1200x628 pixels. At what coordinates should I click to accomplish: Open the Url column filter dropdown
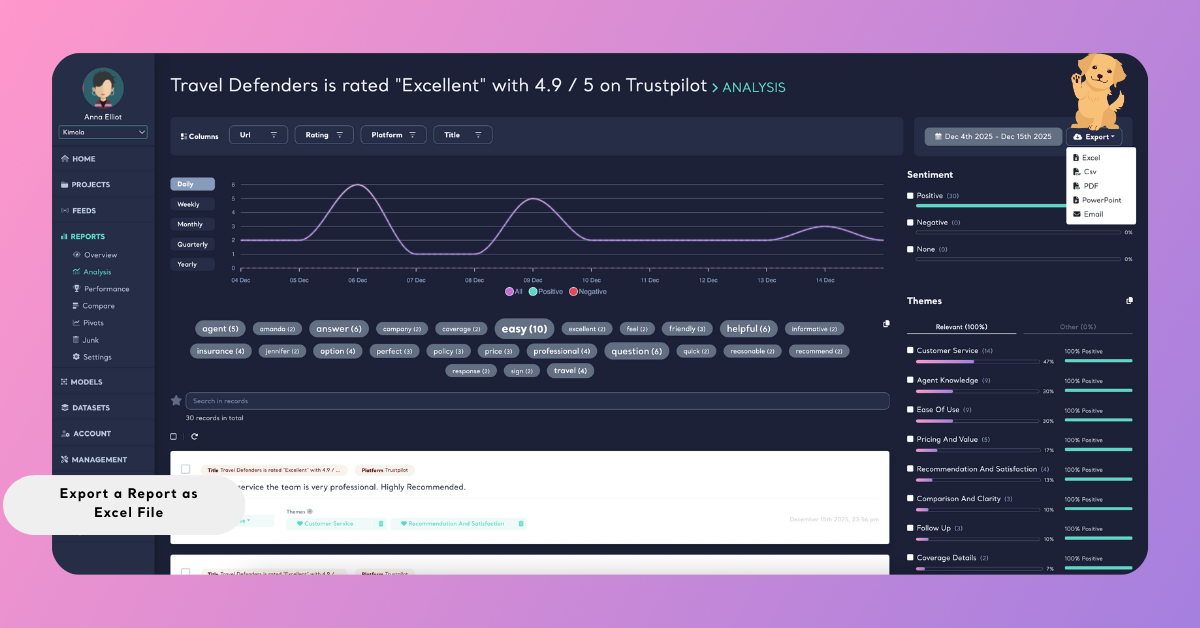[x=258, y=135]
